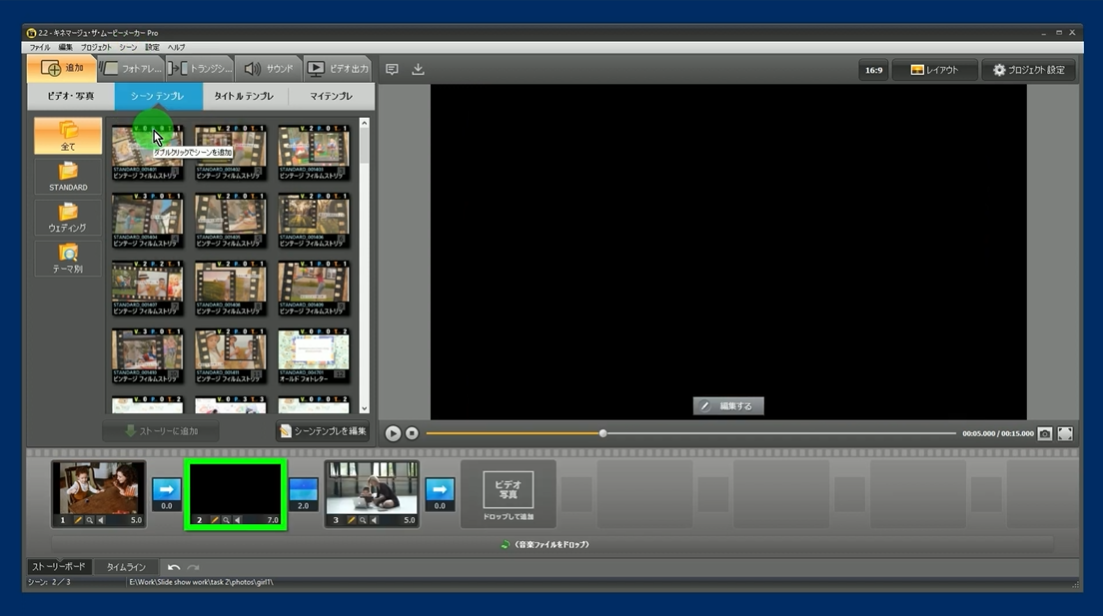Click the play button under the preview
1103x616 pixels.
tap(393, 433)
